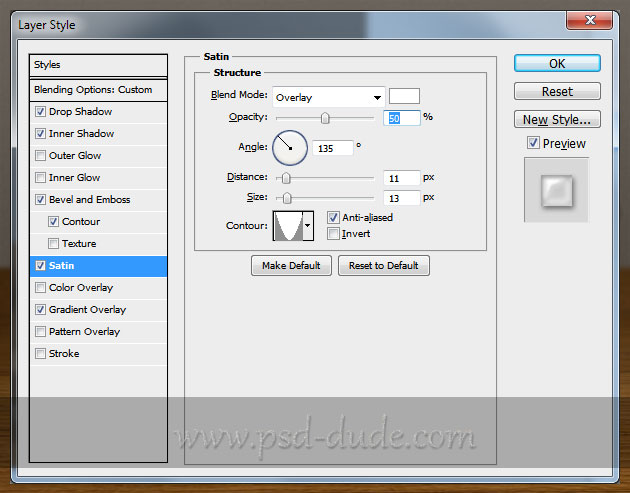Toggle the Preview checkbox
Screen dimensions: 630x493
[533, 143]
